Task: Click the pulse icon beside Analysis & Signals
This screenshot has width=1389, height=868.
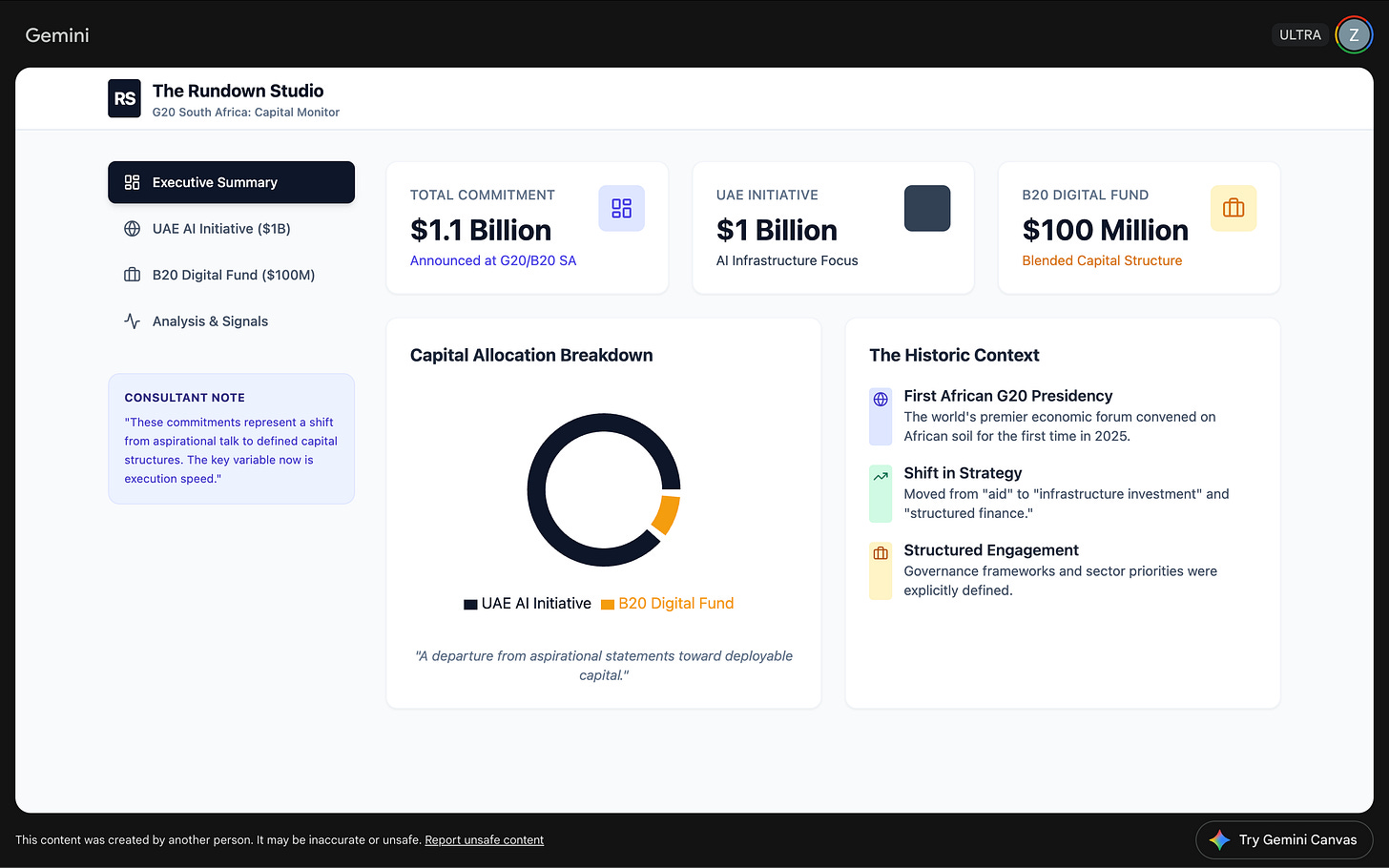Action: (x=133, y=321)
